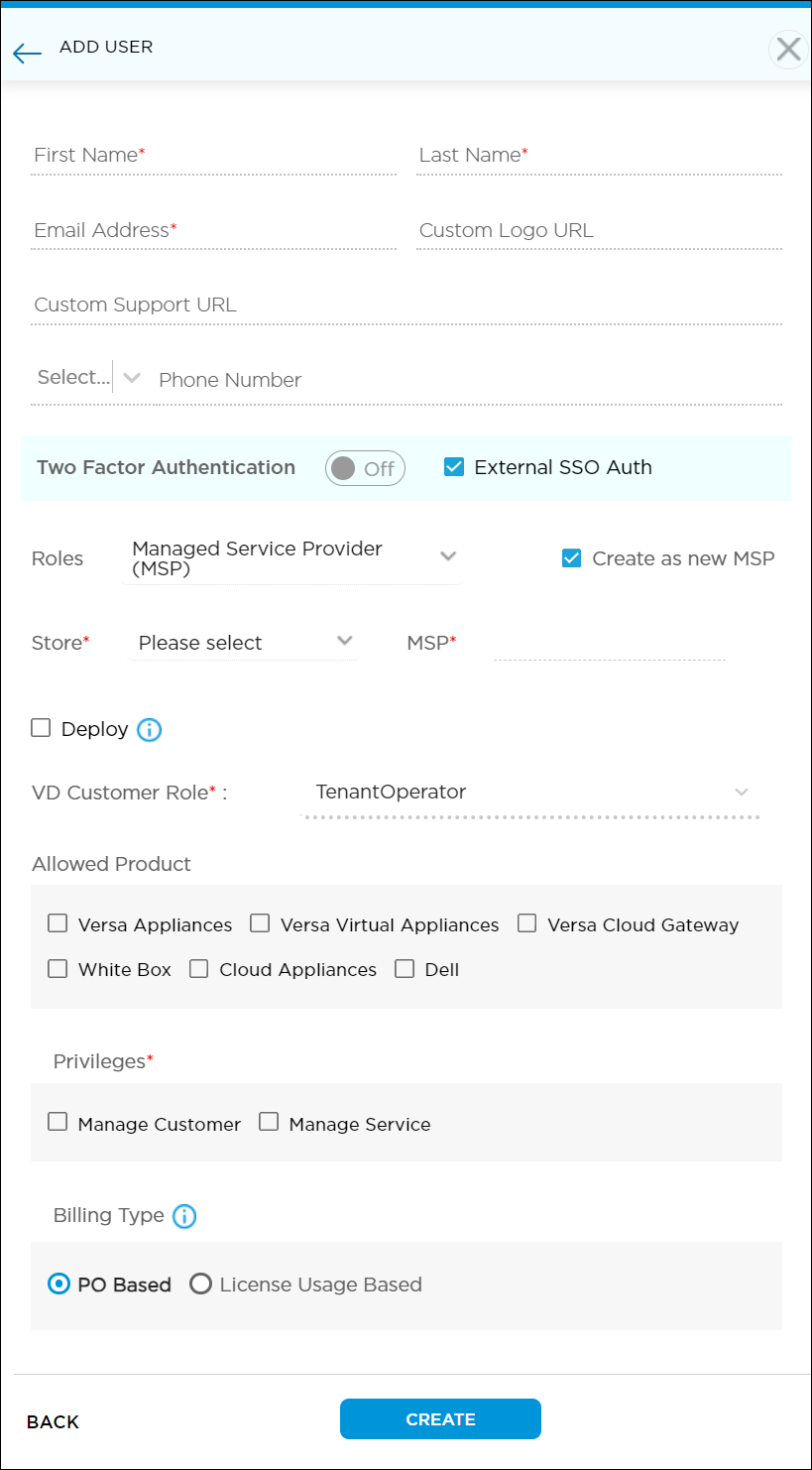
Task: Close the Add User dialog
Action: point(788,49)
